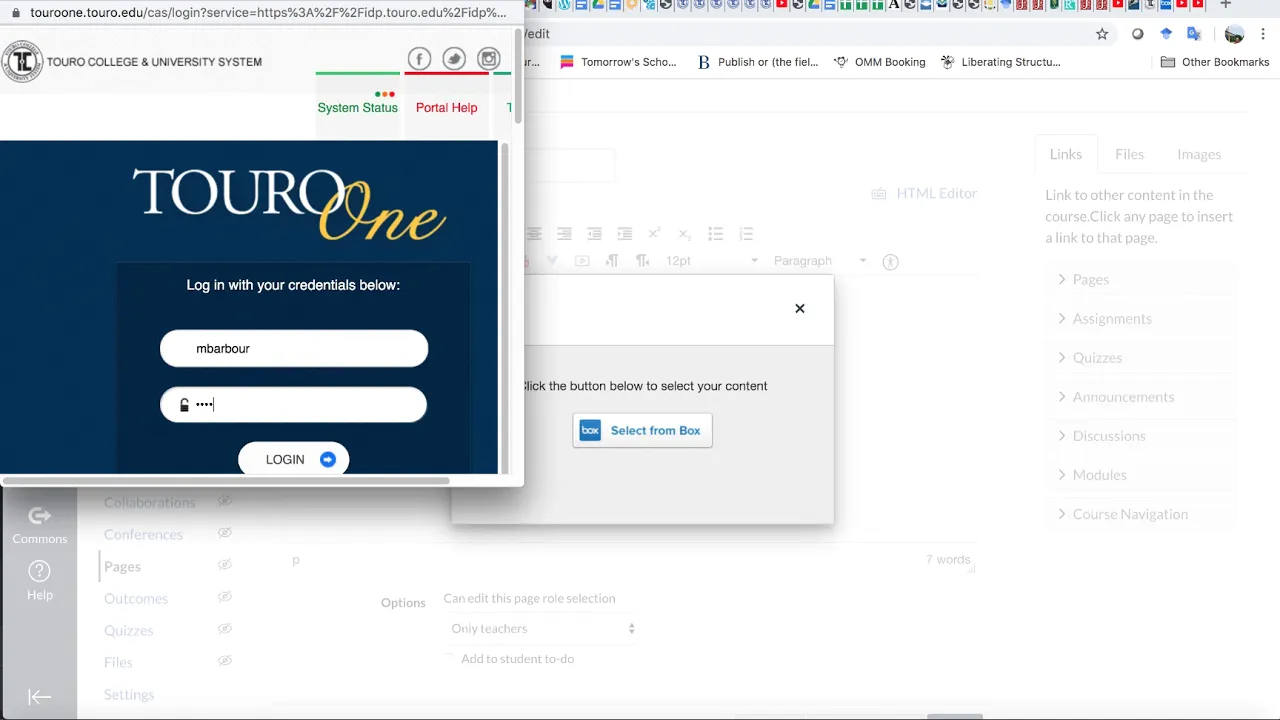Open the Twitter icon in Touro header

coord(454,59)
